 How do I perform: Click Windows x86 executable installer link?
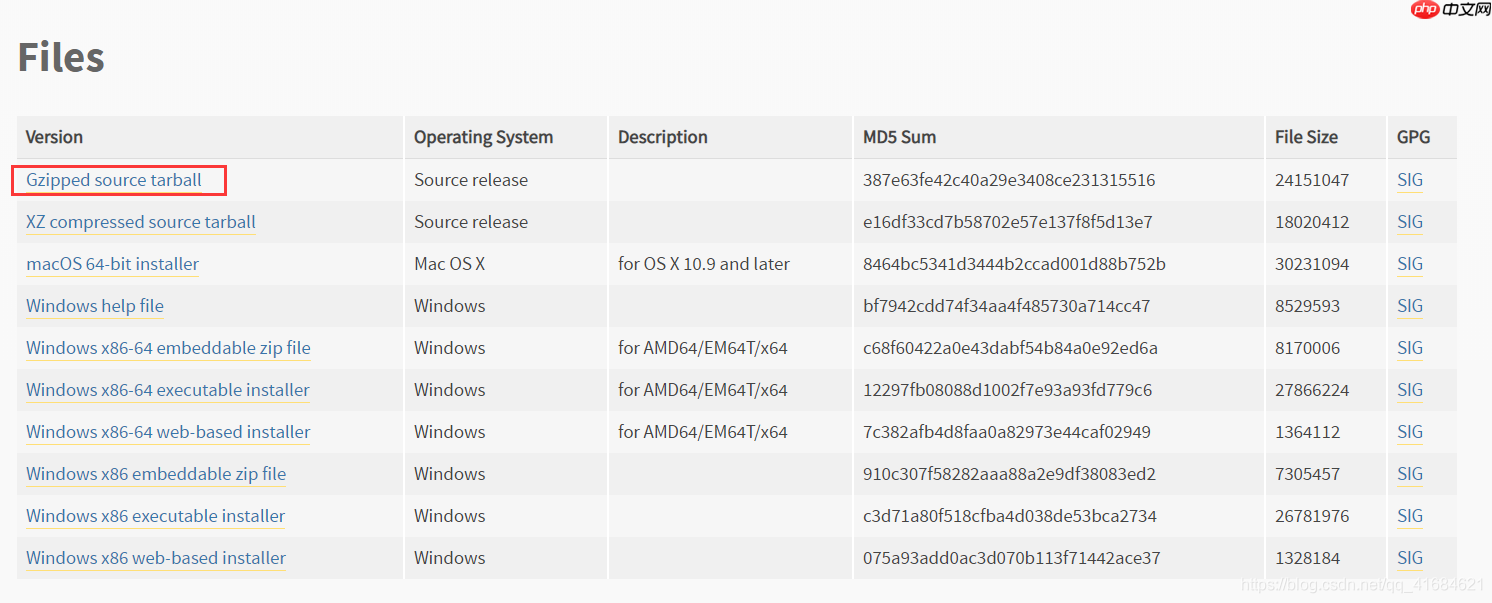[x=156, y=516]
